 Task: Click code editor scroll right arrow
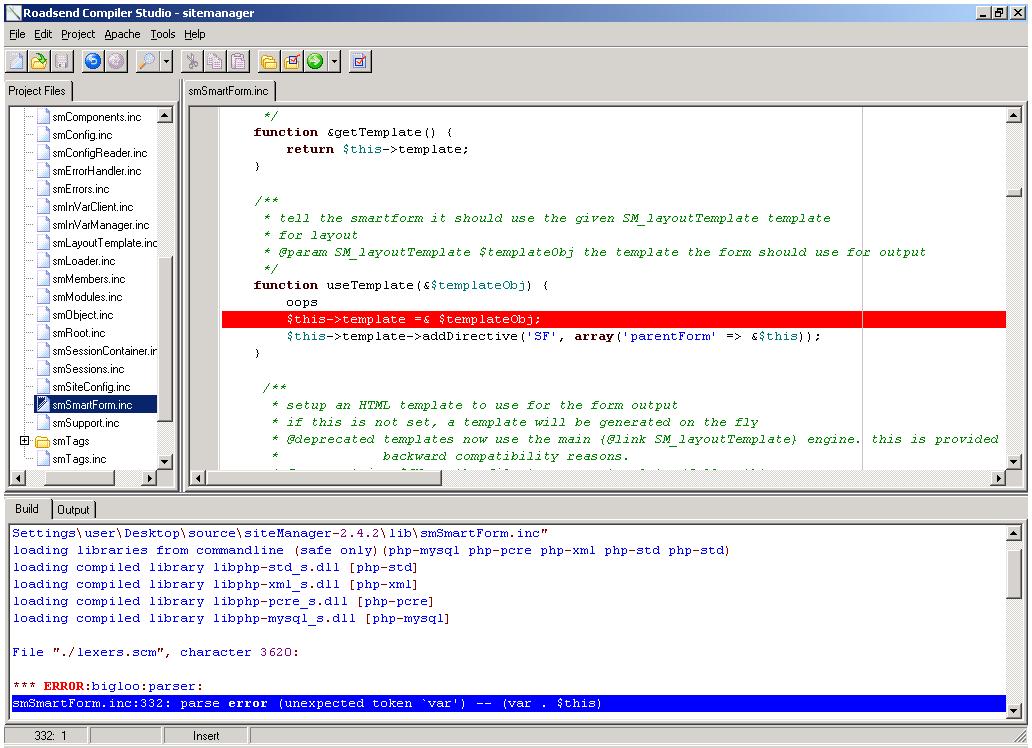pos(999,477)
